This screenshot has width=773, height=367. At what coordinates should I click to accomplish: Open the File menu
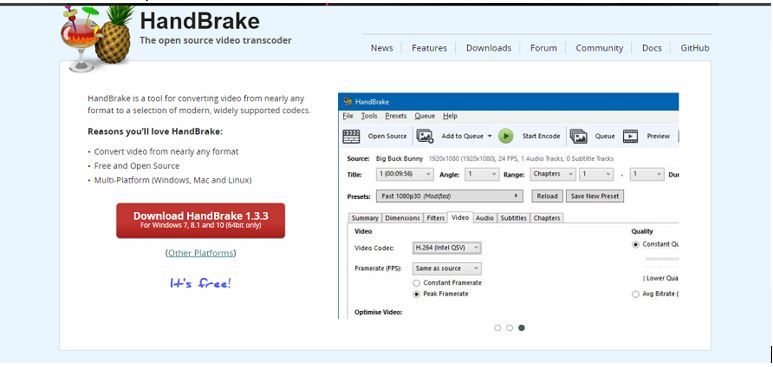348,116
